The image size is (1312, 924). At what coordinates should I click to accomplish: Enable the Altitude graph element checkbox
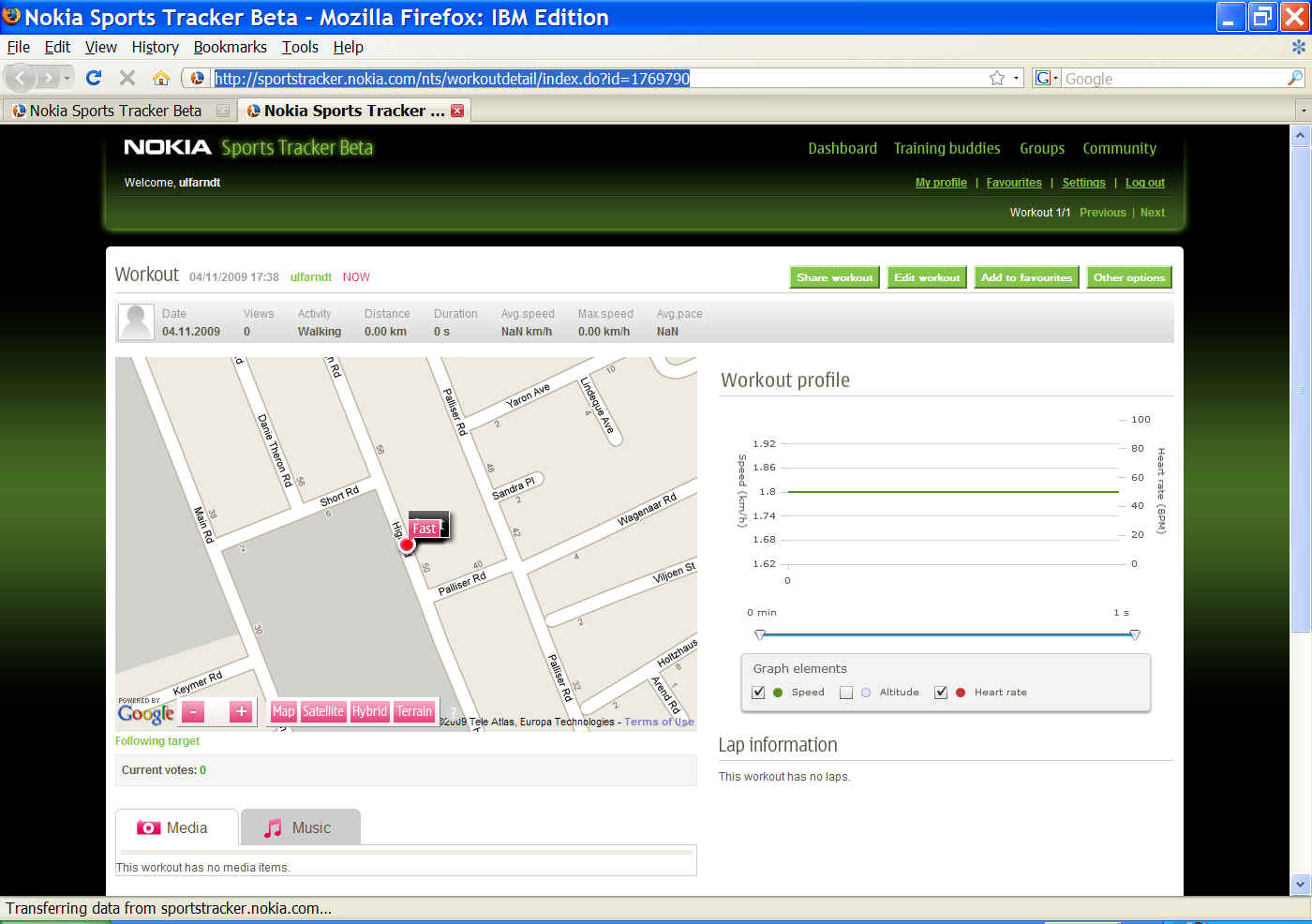846,693
